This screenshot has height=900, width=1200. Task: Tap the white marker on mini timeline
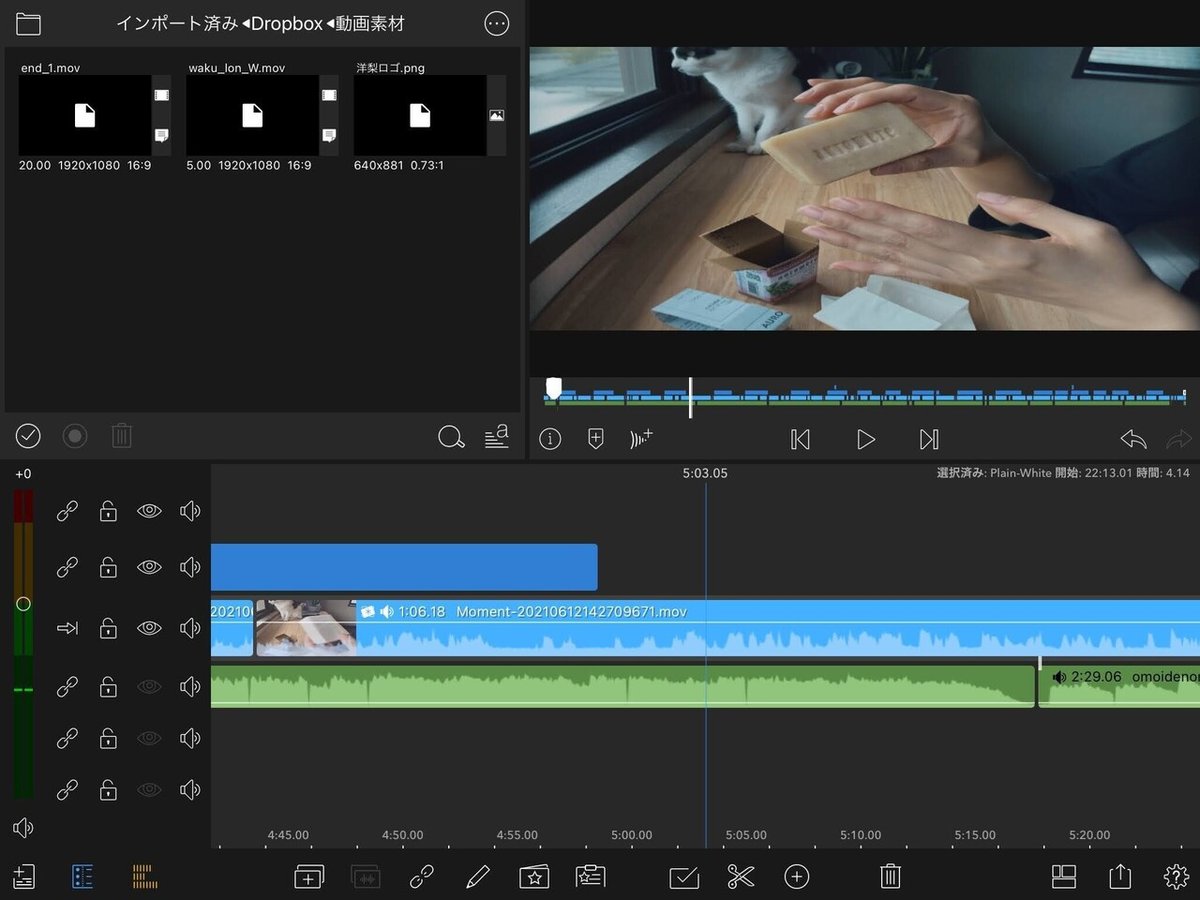coord(554,389)
